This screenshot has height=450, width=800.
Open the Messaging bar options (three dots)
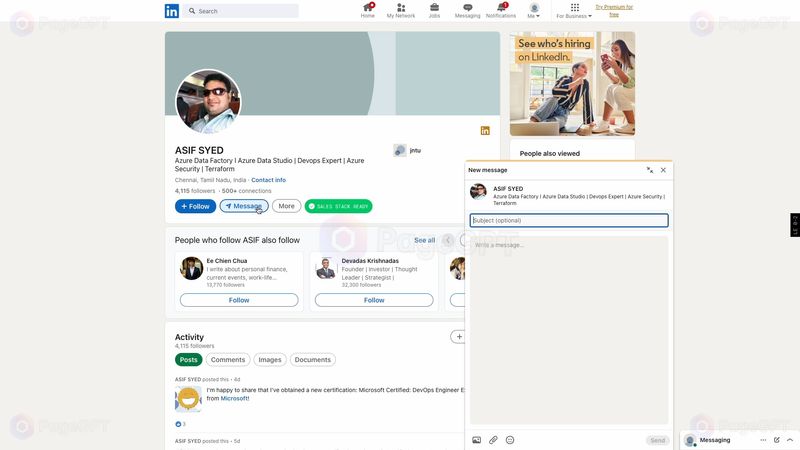pos(763,440)
